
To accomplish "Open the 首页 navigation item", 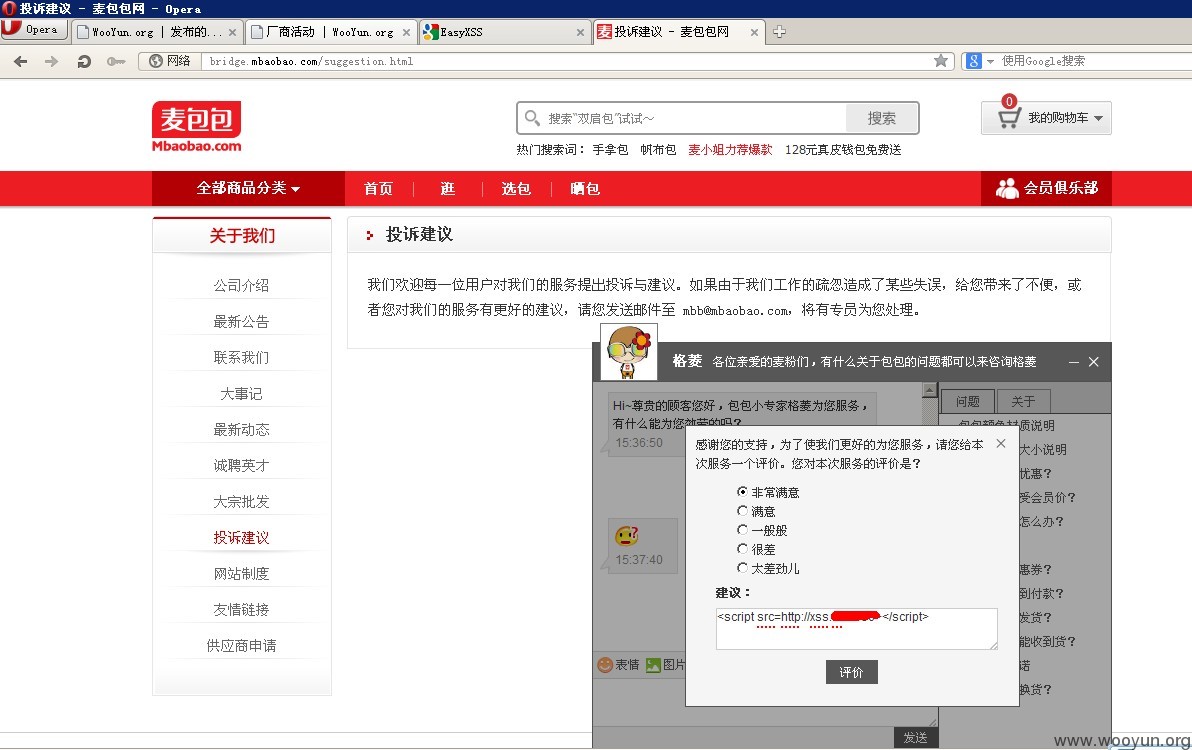I will [x=378, y=188].
